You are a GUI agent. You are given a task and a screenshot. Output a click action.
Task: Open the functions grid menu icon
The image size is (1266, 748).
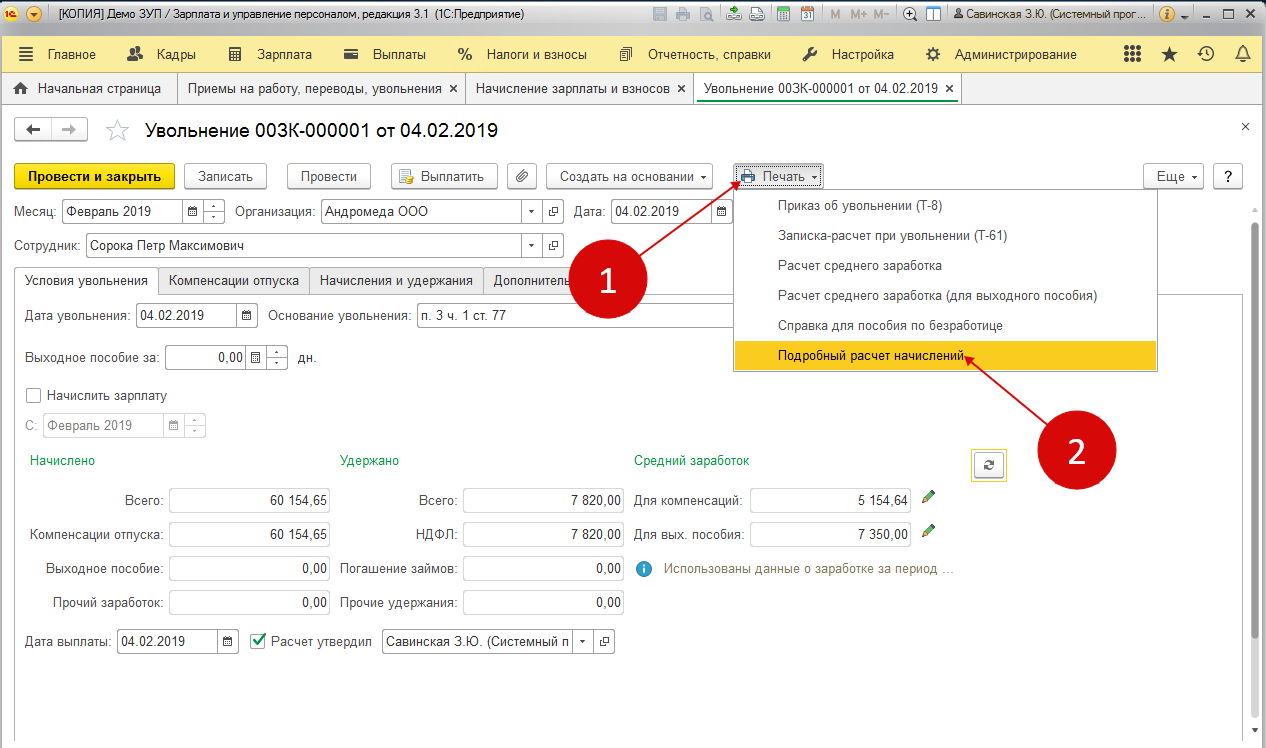pos(1133,54)
